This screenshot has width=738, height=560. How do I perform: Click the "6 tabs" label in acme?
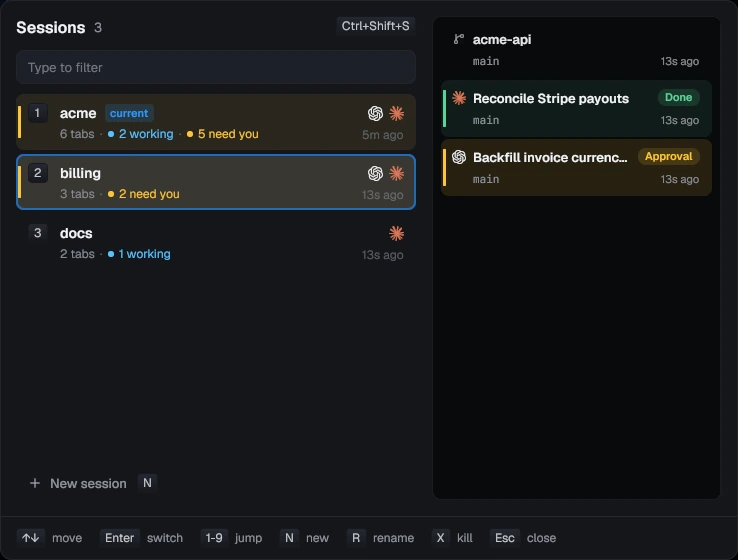click(x=77, y=134)
